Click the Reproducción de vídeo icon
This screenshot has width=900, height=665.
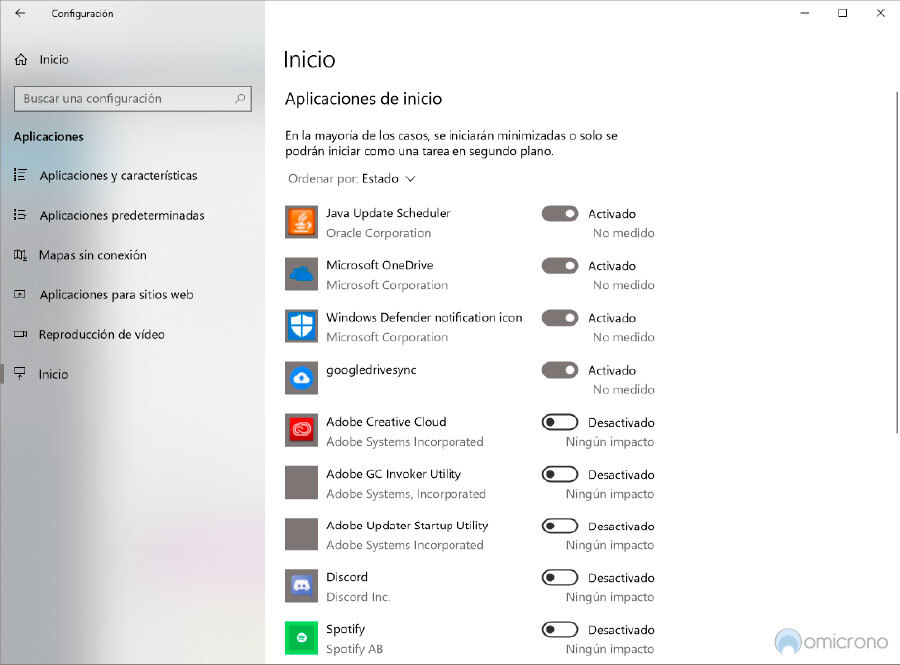(x=20, y=334)
